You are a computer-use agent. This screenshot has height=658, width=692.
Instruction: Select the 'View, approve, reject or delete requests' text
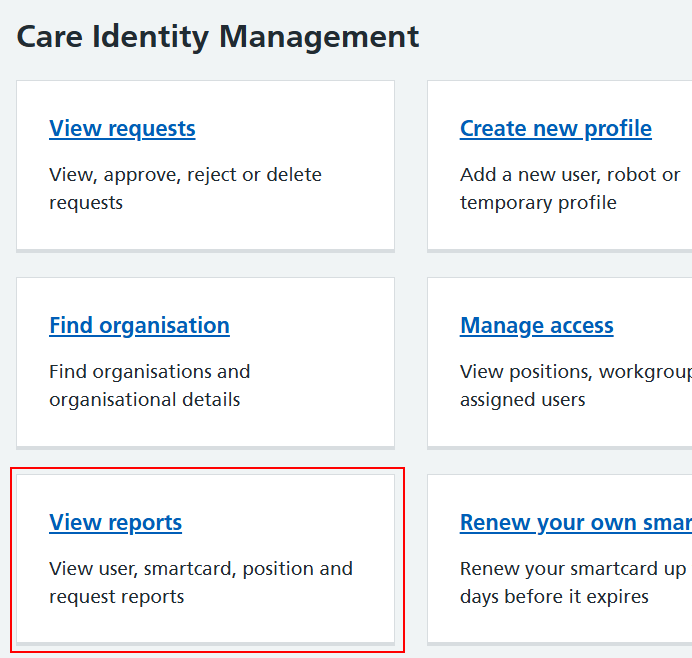point(185,189)
